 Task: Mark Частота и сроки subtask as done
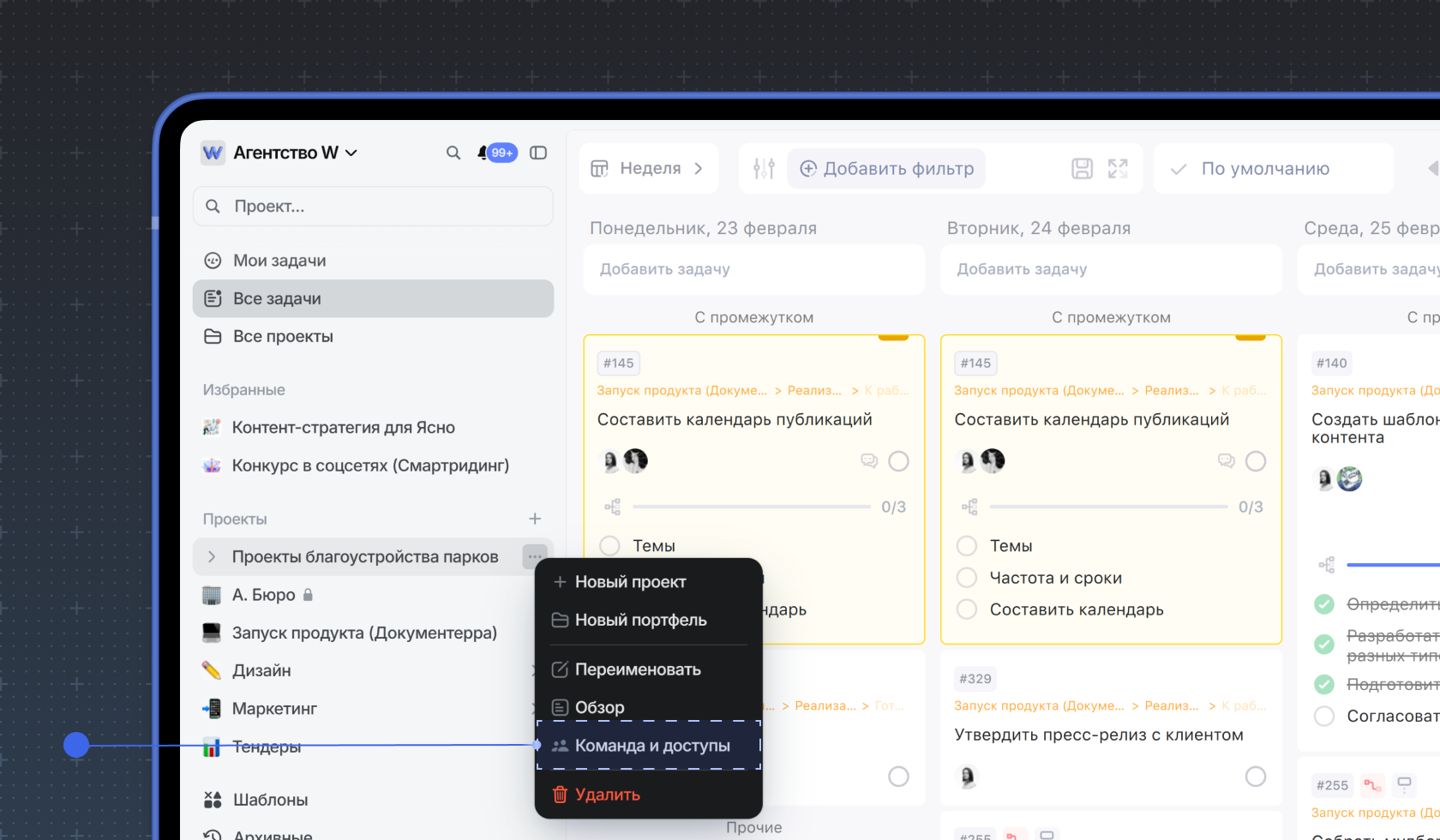(x=967, y=578)
